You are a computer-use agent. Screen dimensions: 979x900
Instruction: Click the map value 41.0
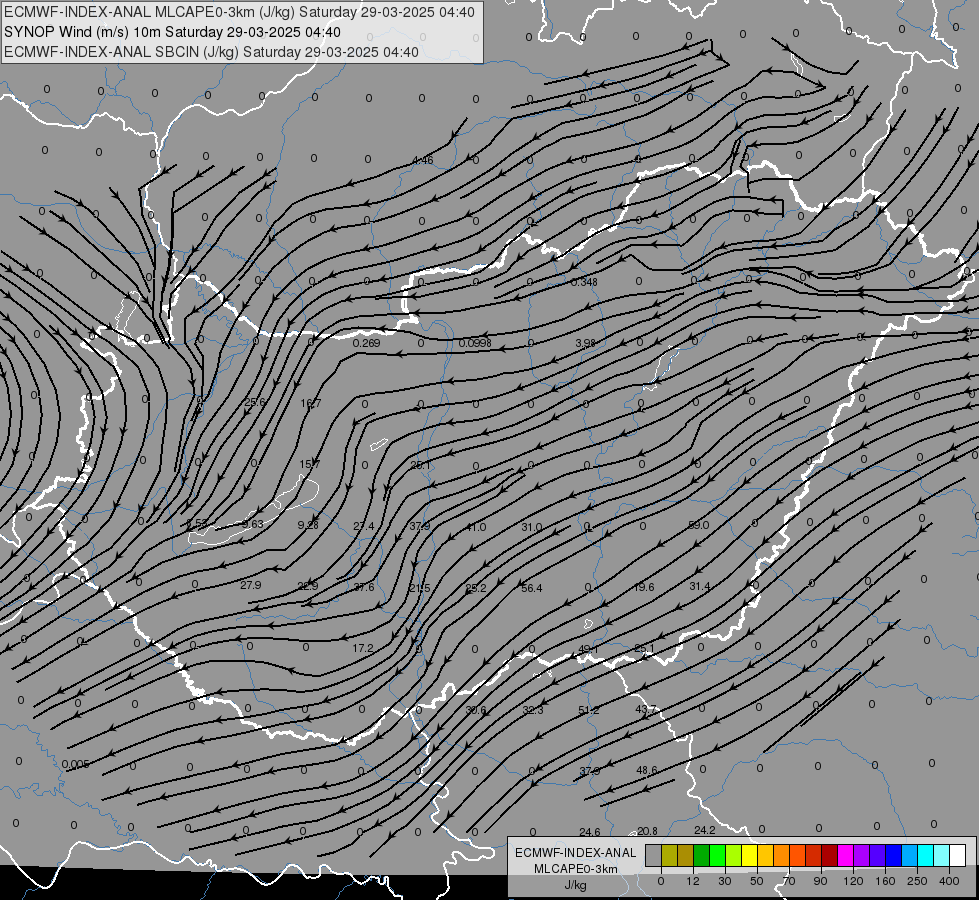[x=476, y=527]
